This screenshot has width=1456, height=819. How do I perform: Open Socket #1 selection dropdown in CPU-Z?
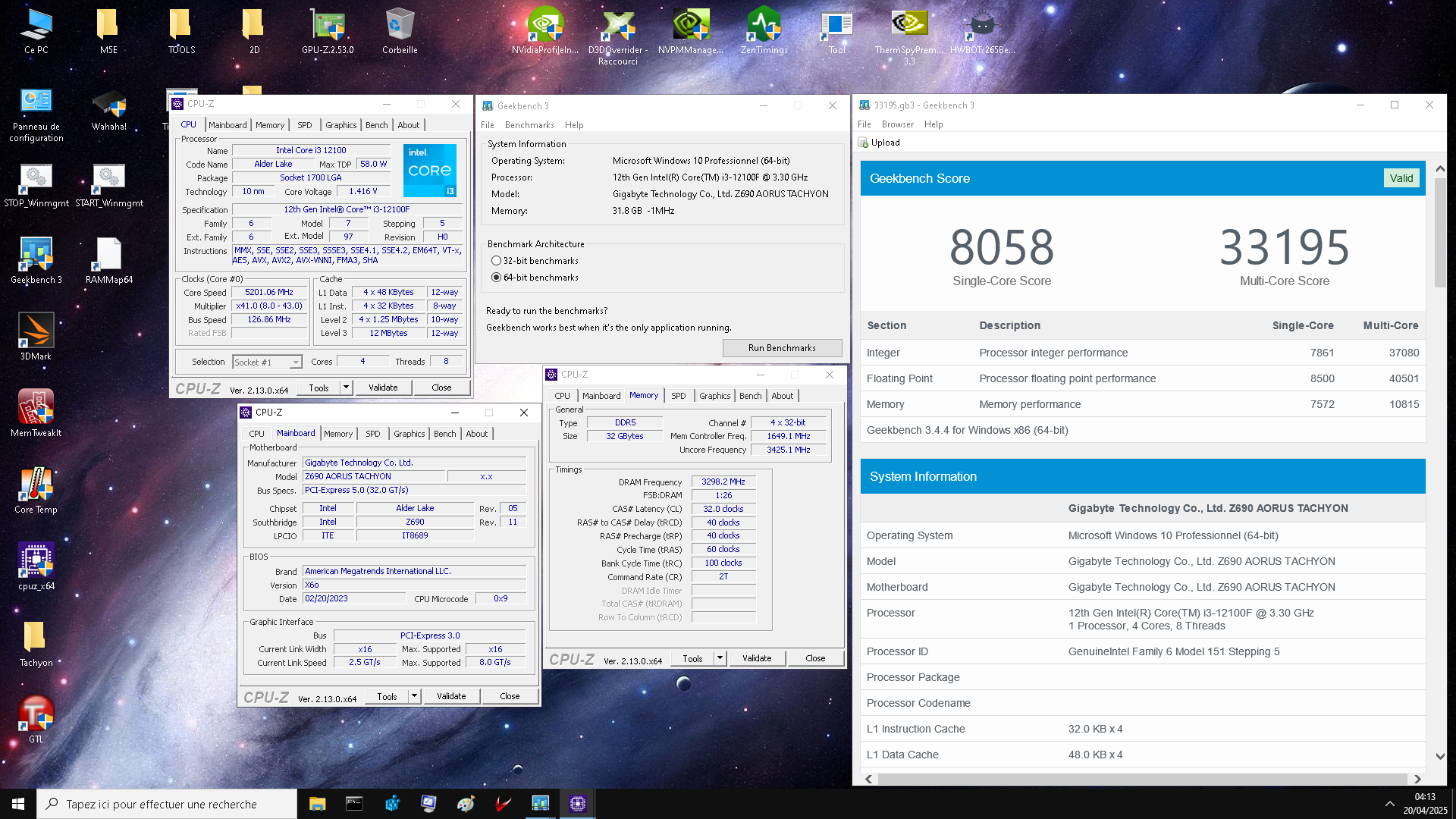(x=267, y=362)
